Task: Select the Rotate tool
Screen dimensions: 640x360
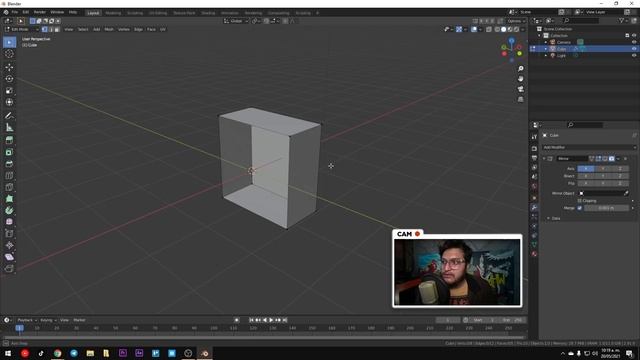Action: coord(9,79)
